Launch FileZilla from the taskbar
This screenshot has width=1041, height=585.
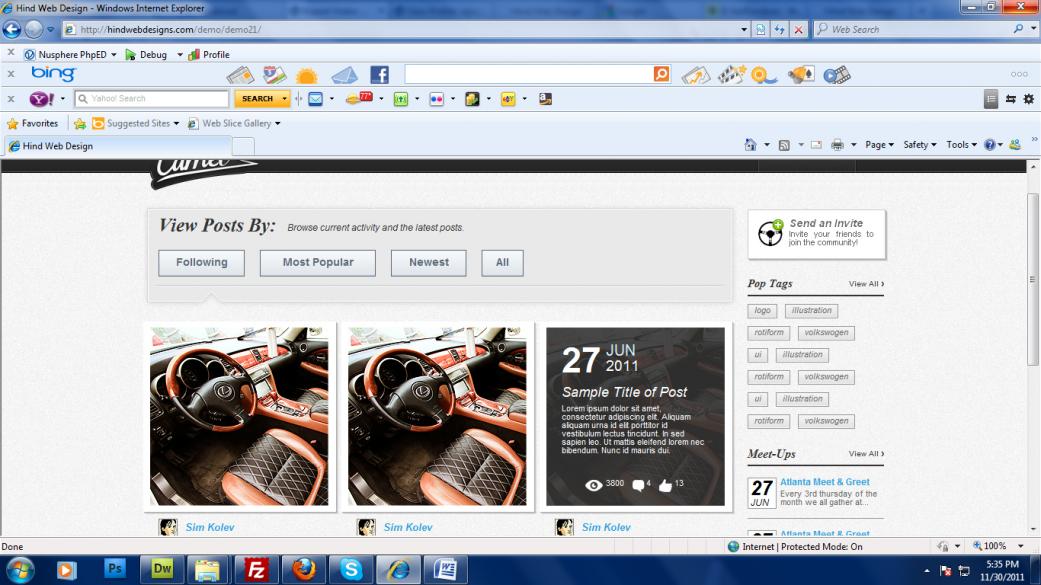[258, 569]
